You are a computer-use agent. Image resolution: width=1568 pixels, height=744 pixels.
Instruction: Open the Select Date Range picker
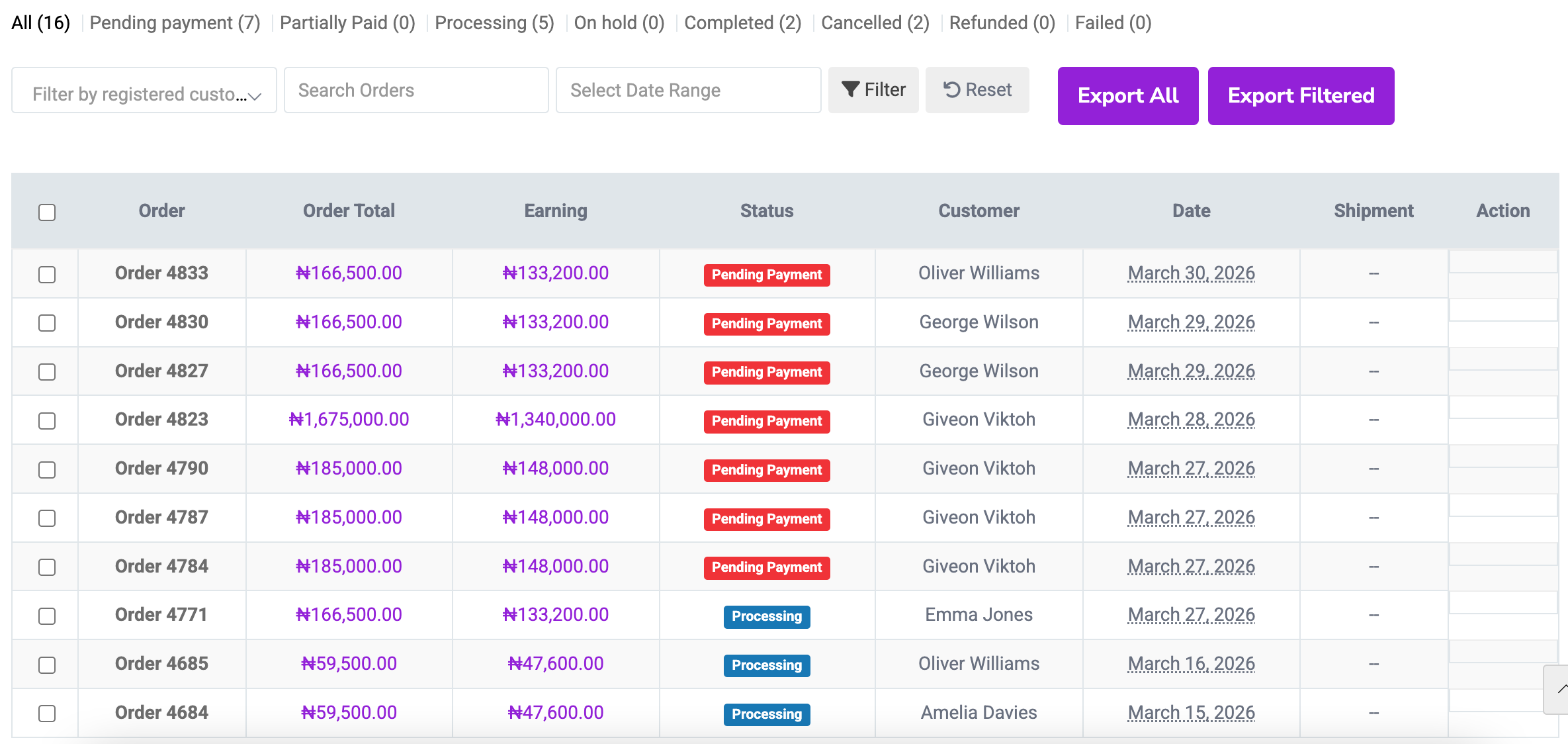[688, 90]
